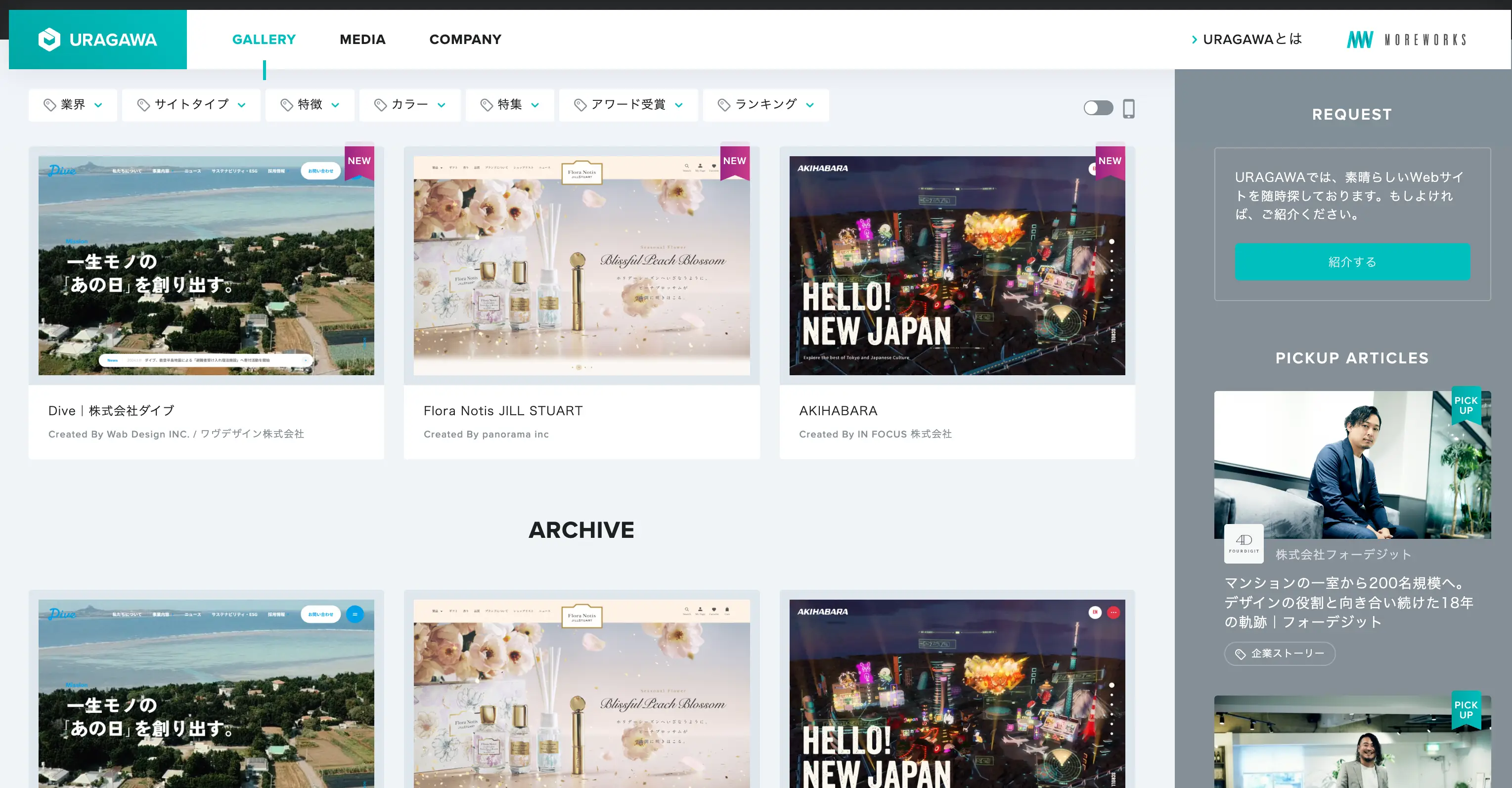Screen dimensions: 1512x788
Task: Expand the アワード受賞 filter dropdown
Action: coord(628,105)
